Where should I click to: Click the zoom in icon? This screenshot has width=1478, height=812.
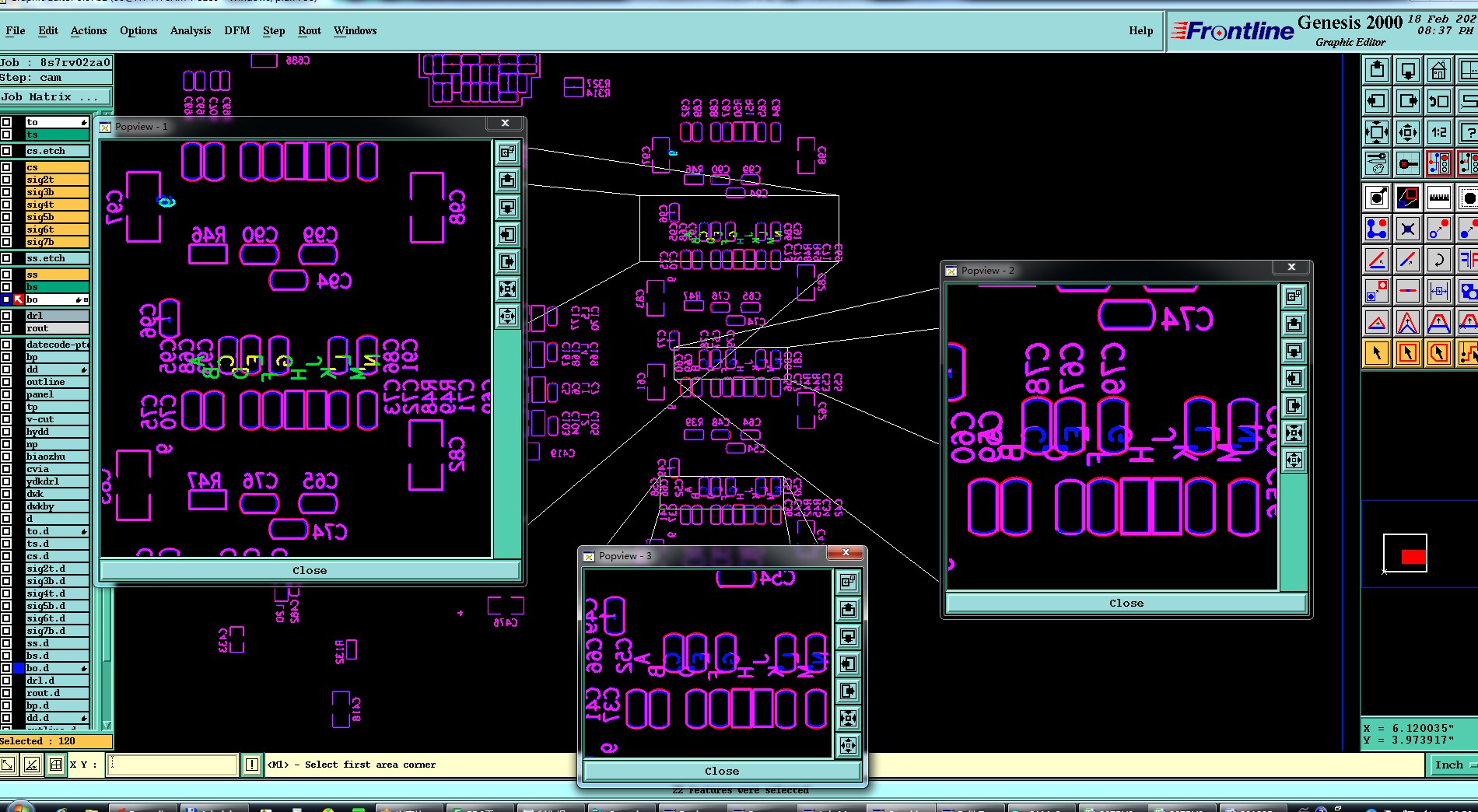[1377, 132]
